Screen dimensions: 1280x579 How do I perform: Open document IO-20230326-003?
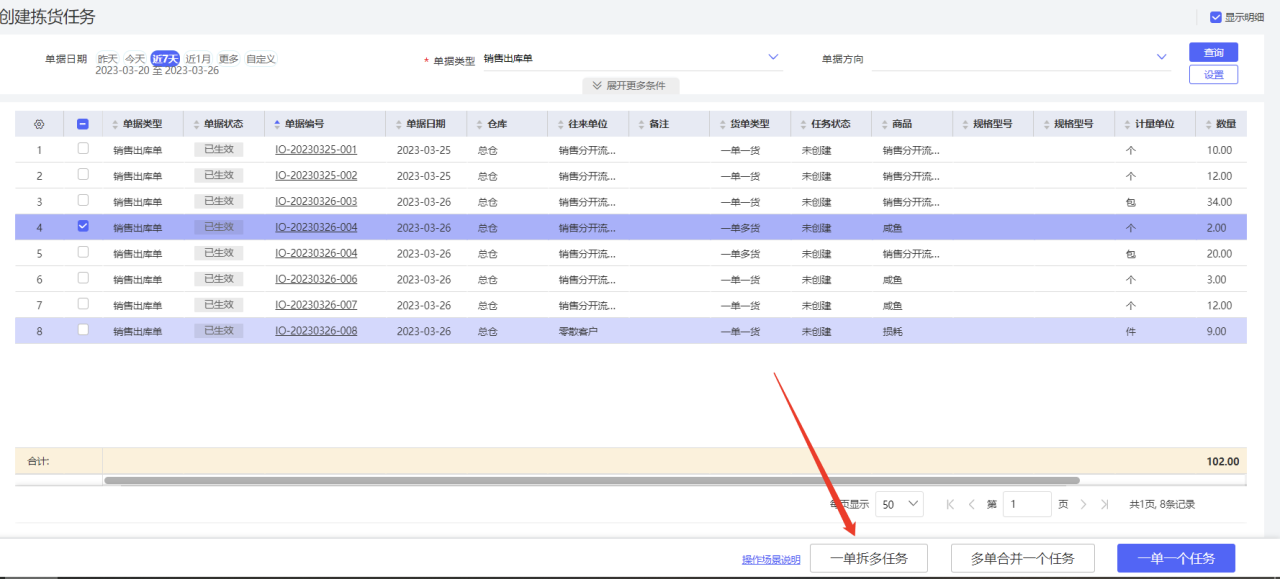click(x=316, y=202)
